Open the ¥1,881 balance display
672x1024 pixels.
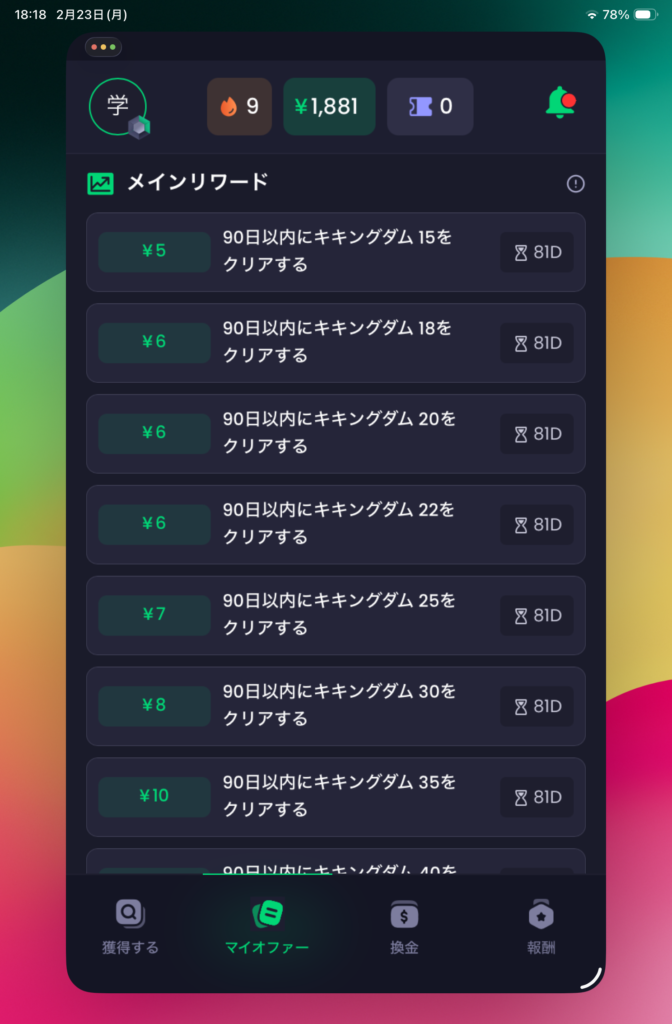tap(329, 106)
